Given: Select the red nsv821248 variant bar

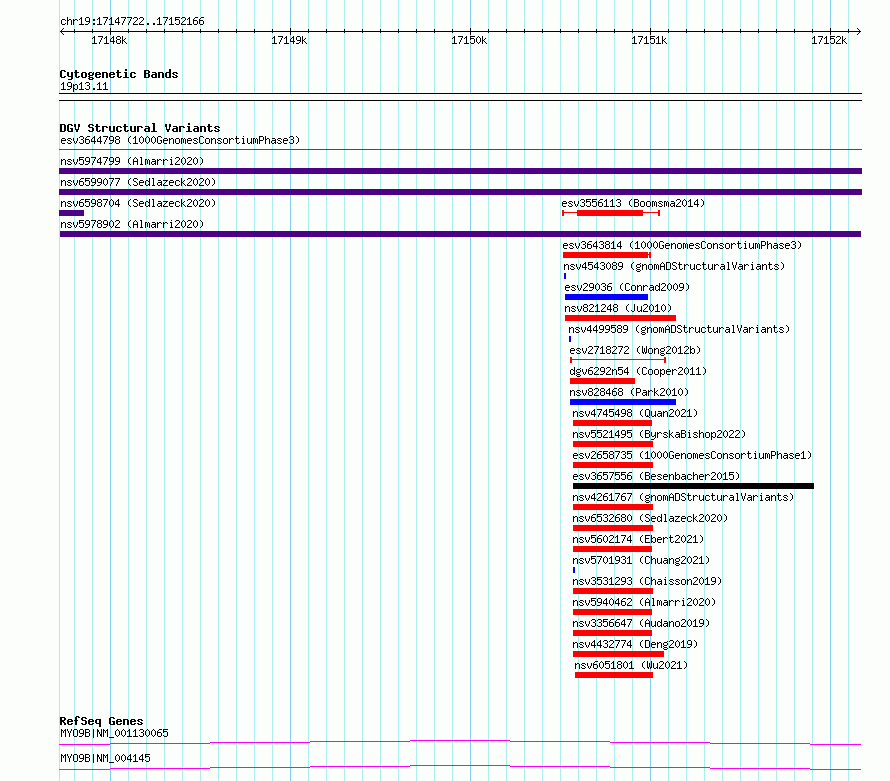Looking at the screenshot, I should pos(620,318).
